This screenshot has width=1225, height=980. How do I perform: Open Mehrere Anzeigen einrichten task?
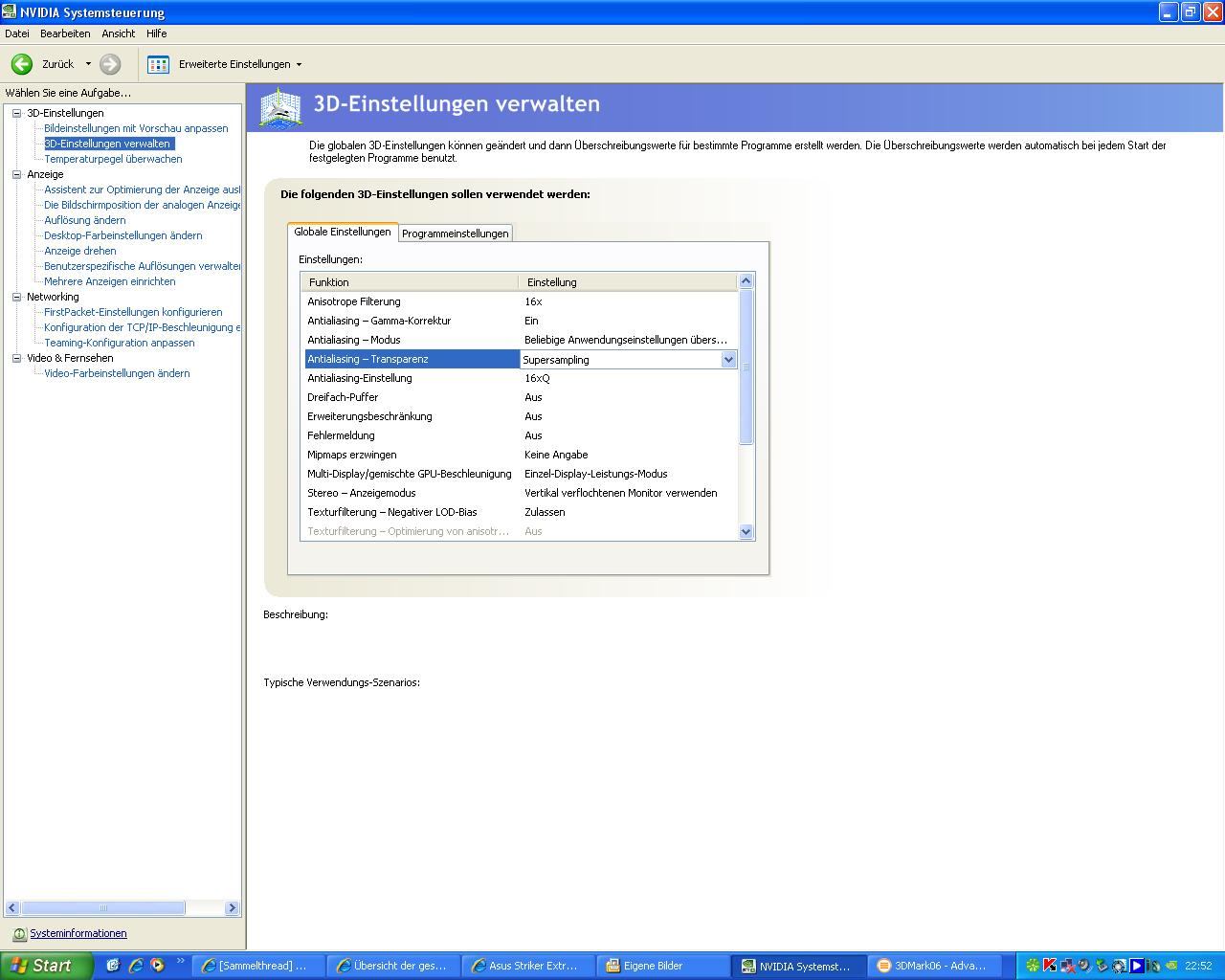tap(110, 281)
